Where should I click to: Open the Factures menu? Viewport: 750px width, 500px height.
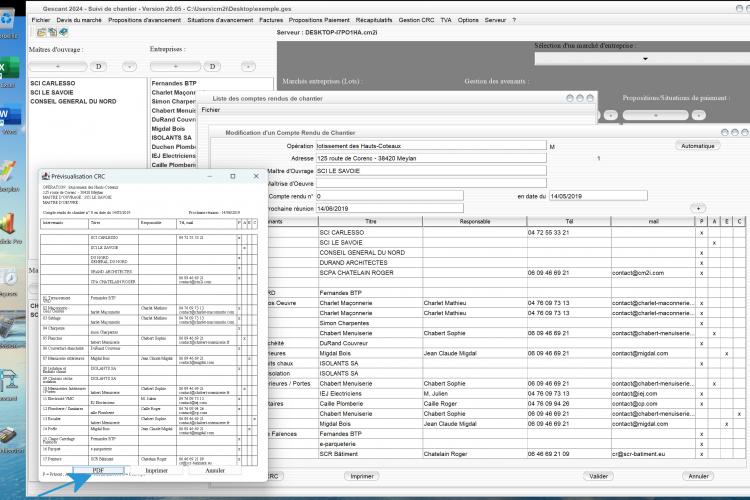tap(271, 20)
